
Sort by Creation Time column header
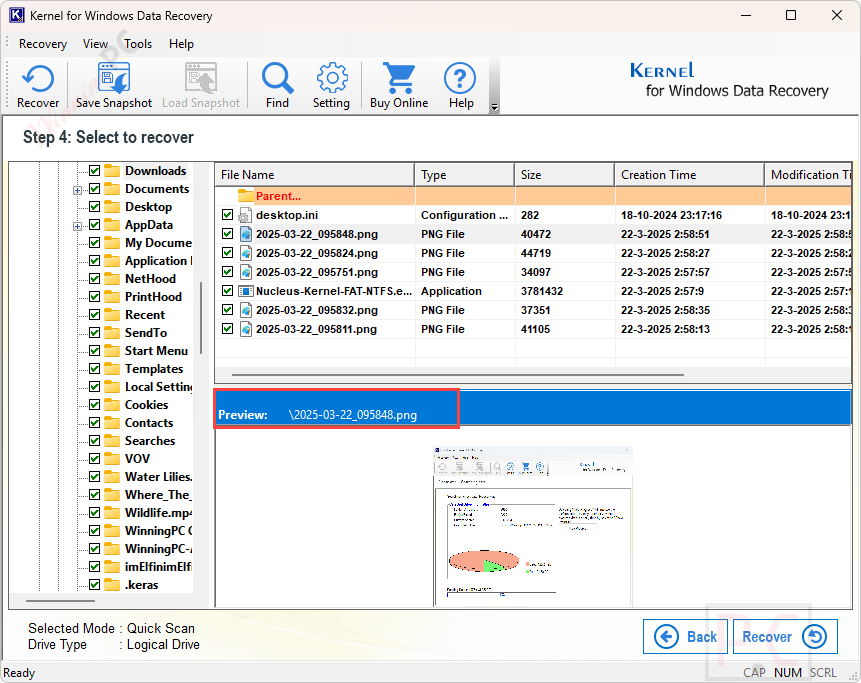pyautogui.click(x=690, y=175)
